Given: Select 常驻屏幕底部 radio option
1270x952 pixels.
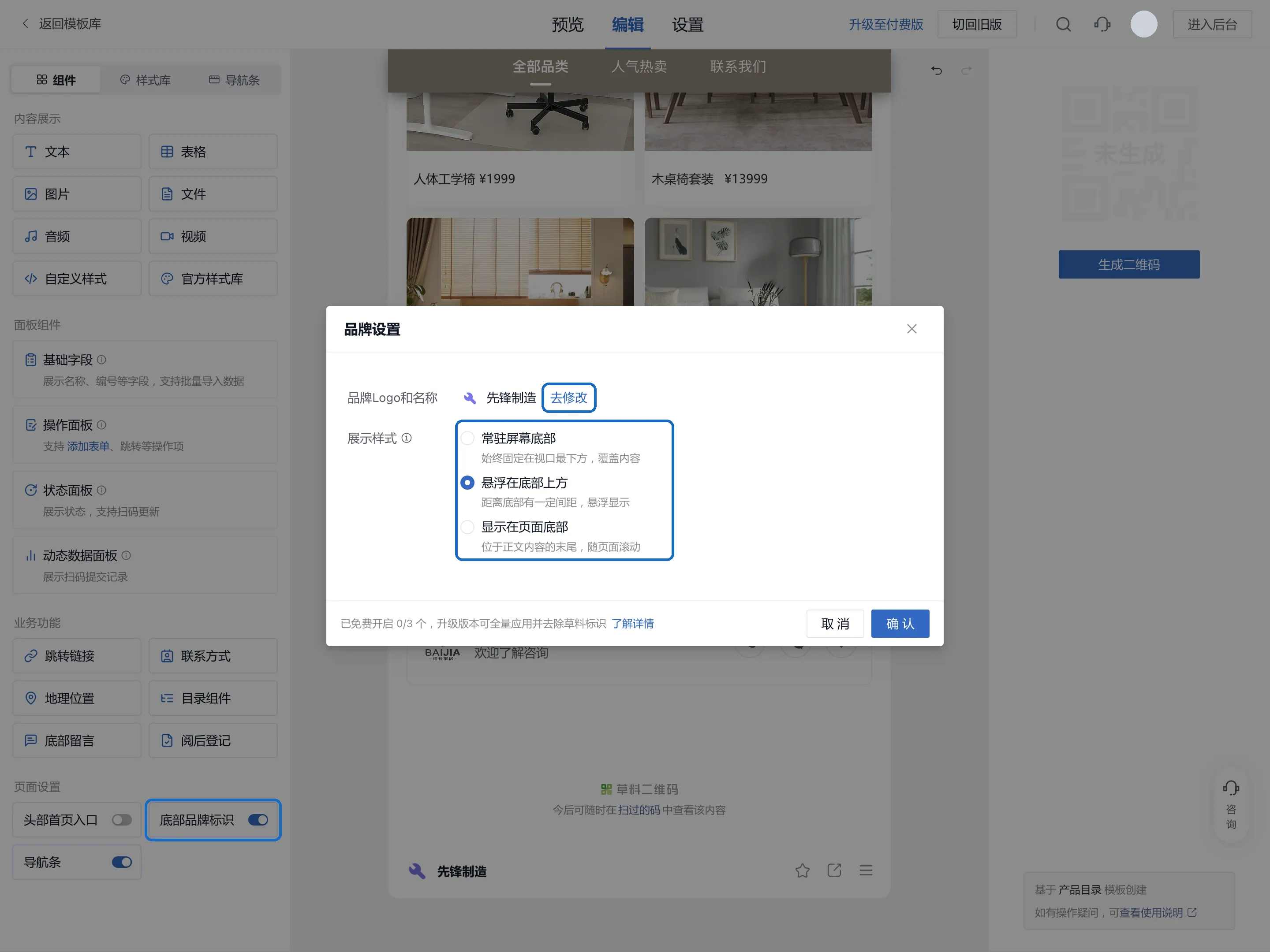Looking at the screenshot, I should point(467,439).
